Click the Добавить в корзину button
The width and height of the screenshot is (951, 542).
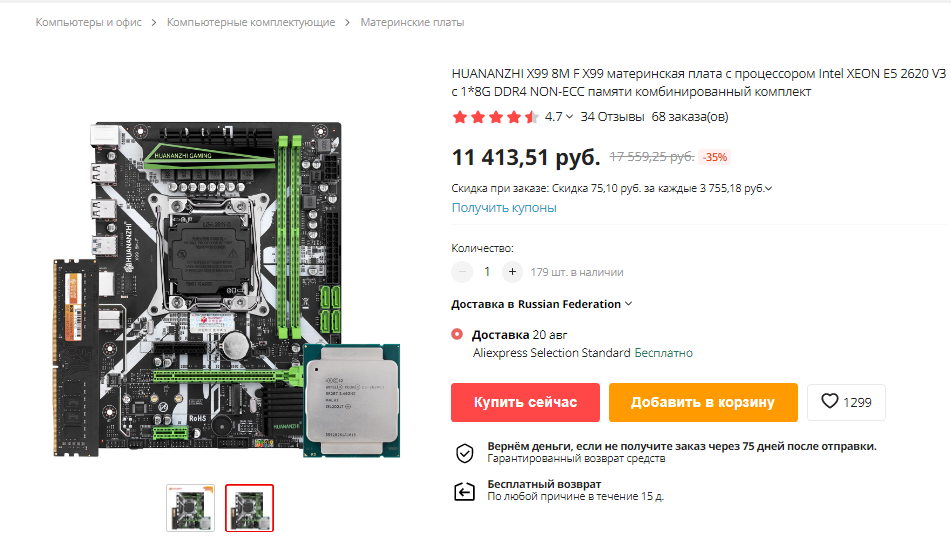pos(703,402)
